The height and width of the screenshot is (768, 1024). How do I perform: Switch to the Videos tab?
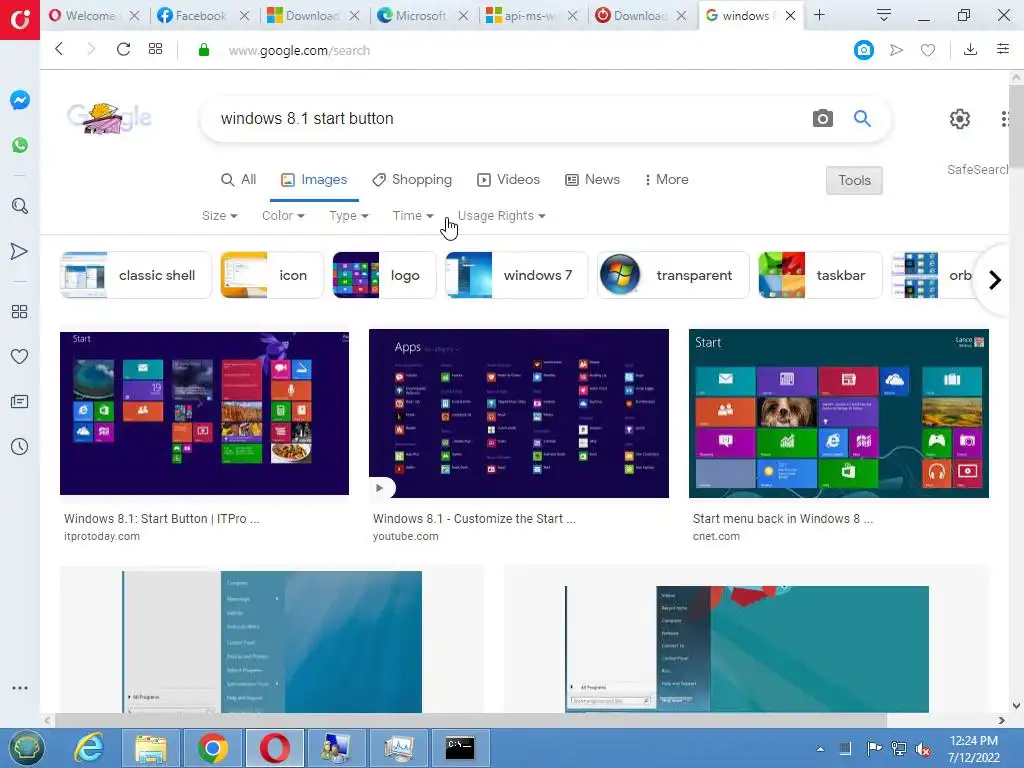coord(509,180)
